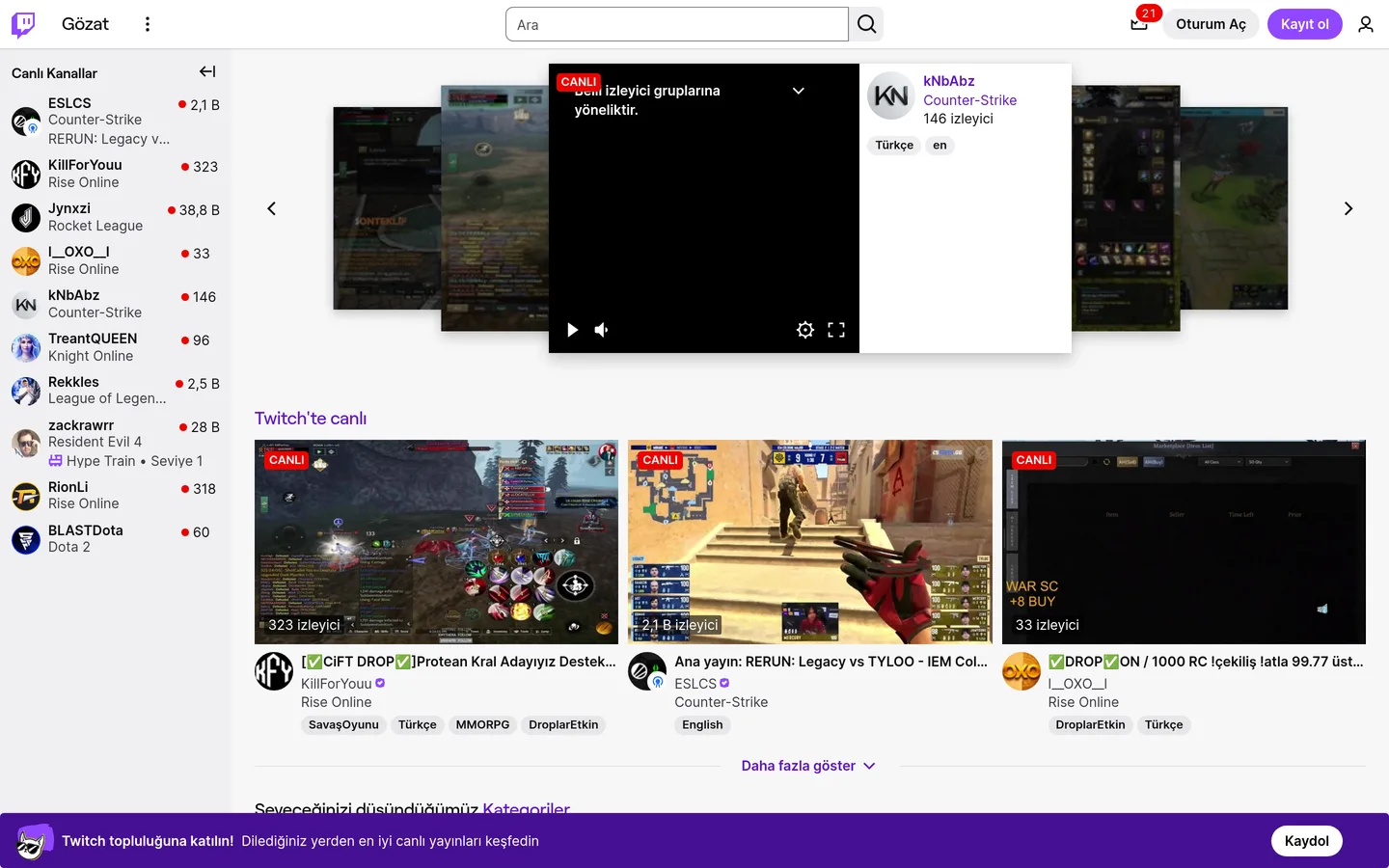Open KillForYouu avatar in sidebar

tap(26, 174)
